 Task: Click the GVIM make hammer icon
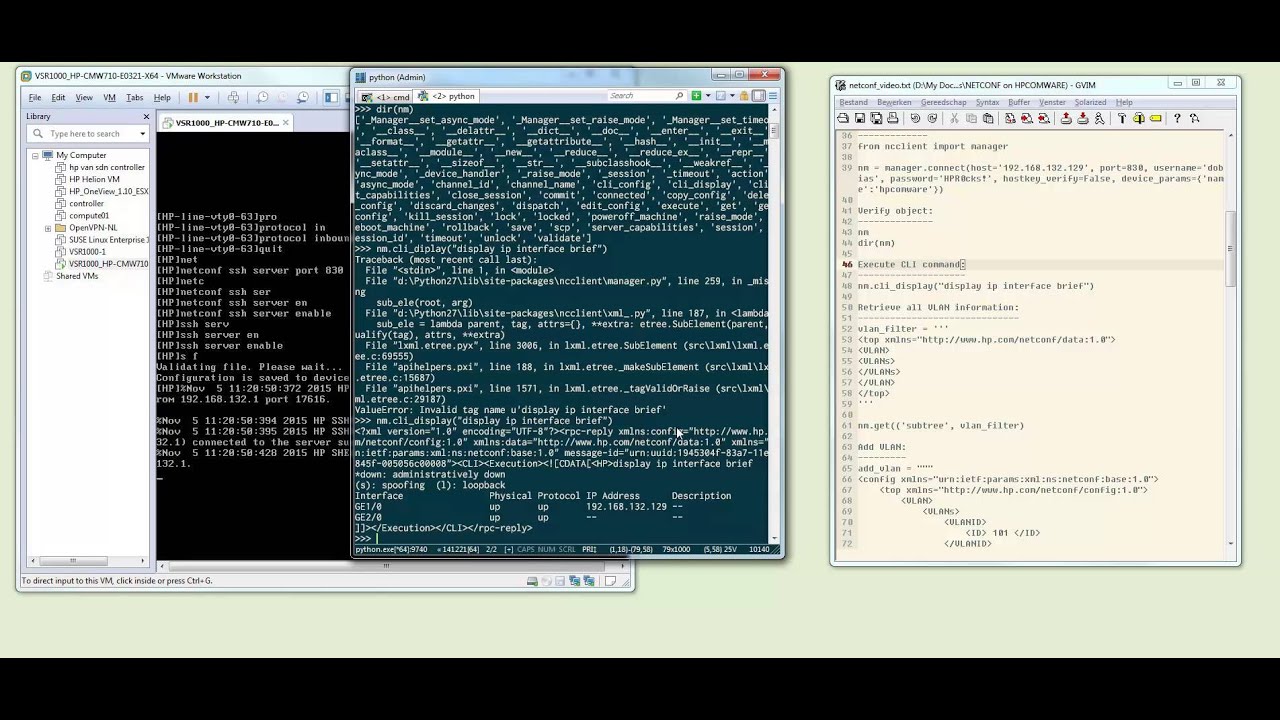pos(1121,118)
